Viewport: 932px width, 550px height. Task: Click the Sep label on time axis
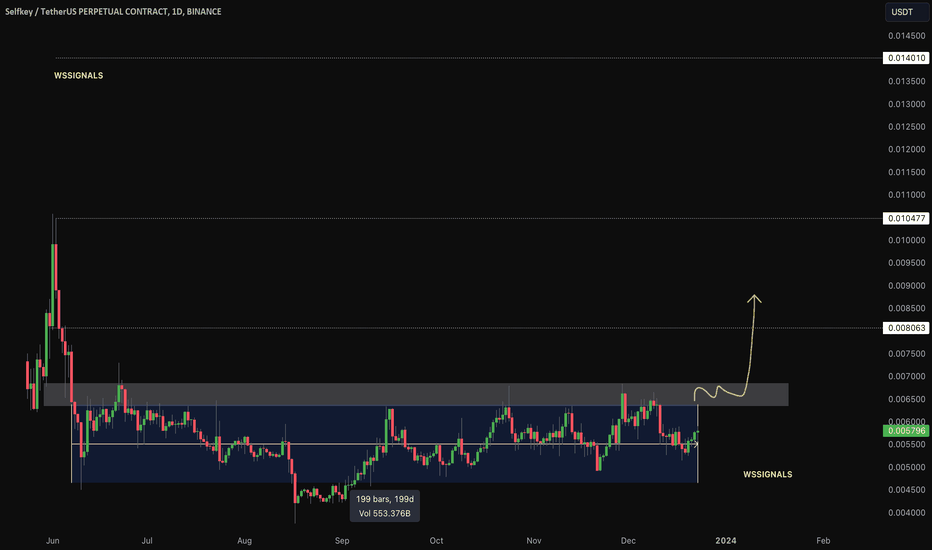342,540
